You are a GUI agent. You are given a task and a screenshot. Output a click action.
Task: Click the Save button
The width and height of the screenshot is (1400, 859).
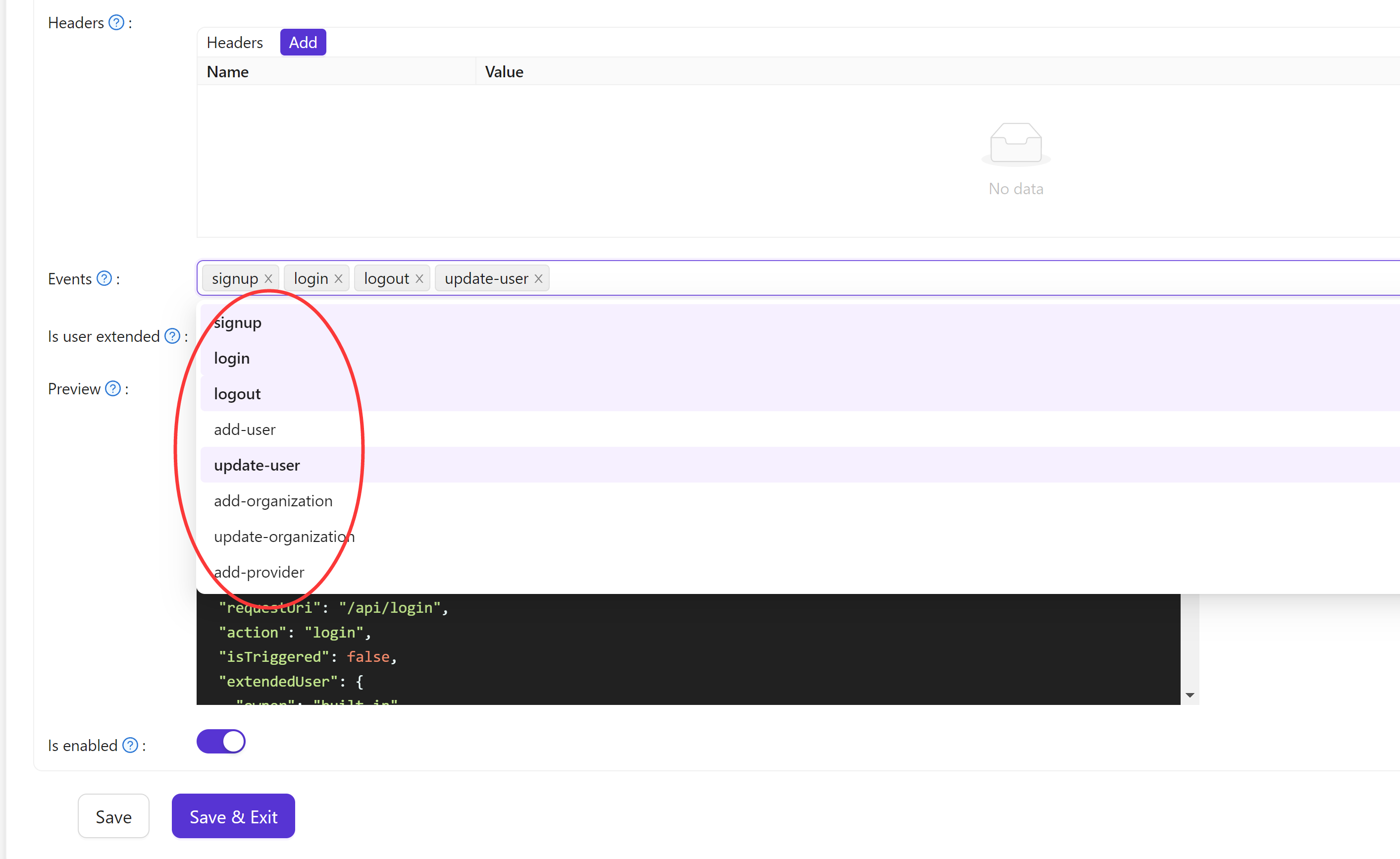pos(113,816)
